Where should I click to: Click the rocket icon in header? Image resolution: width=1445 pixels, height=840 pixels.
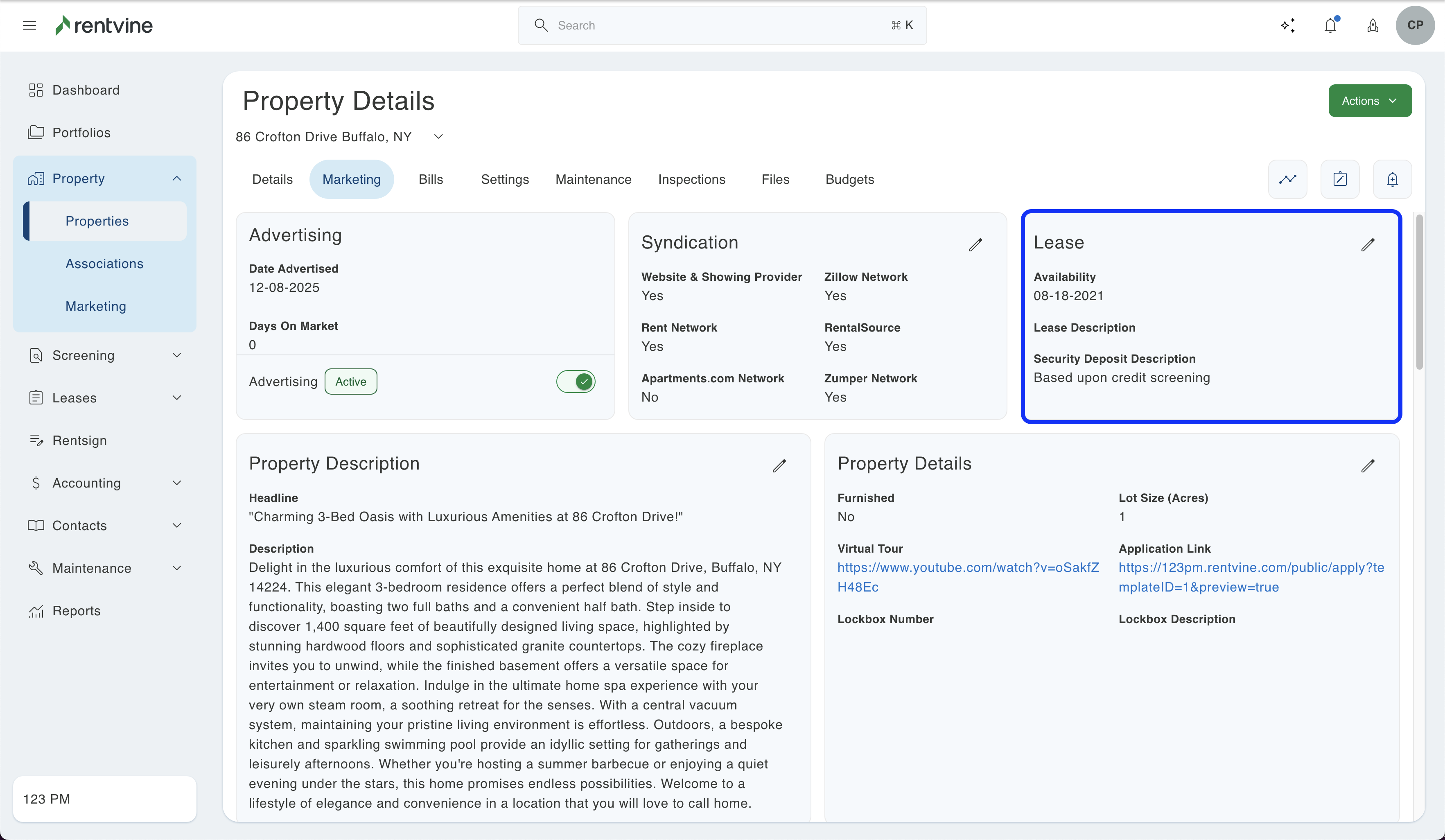(x=1373, y=25)
